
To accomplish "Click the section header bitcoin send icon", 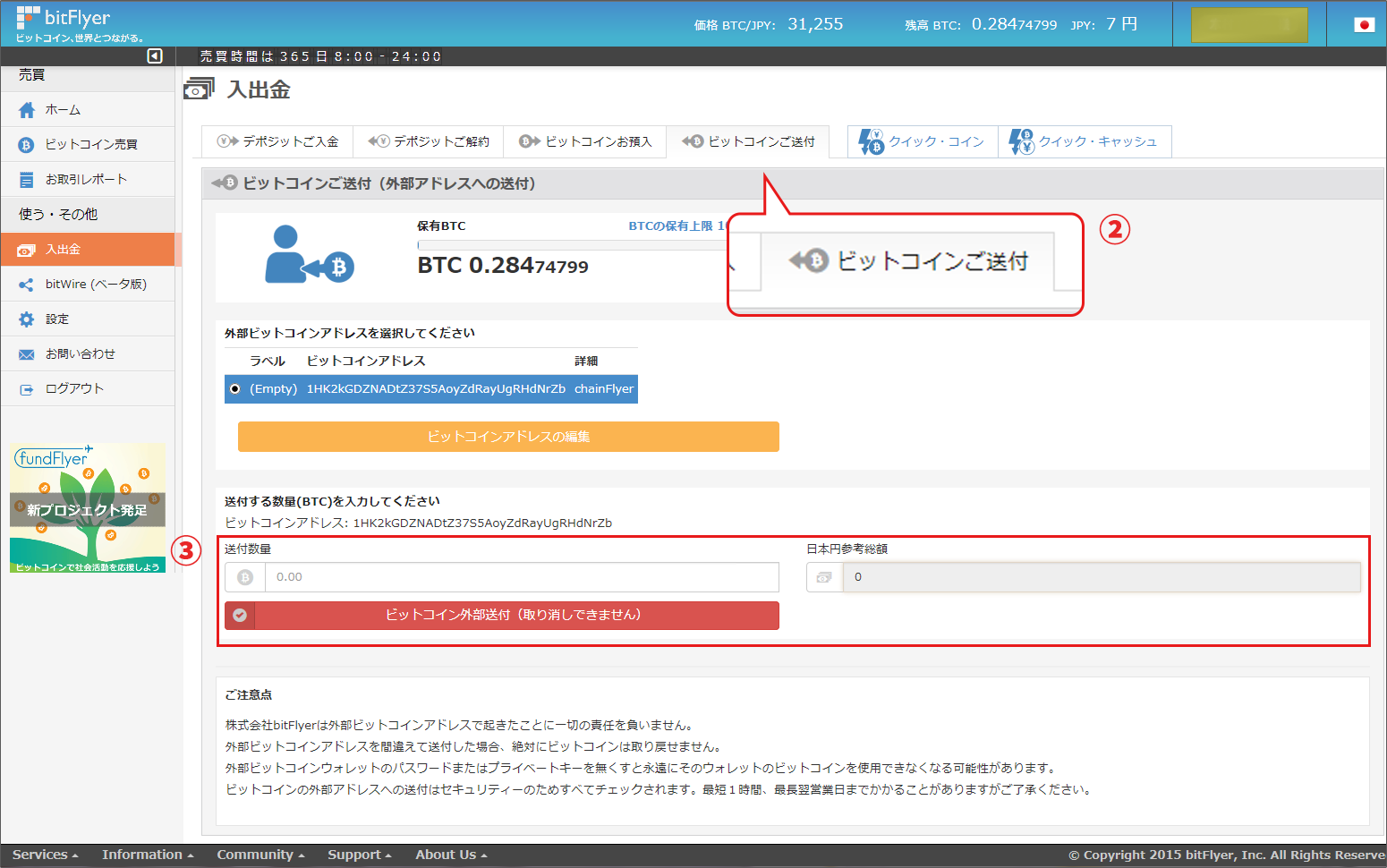I will pos(225,183).
